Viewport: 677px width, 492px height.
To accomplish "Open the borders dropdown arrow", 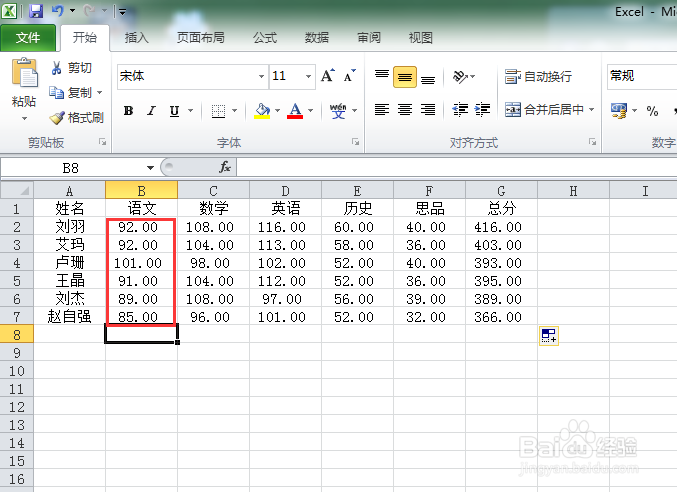I will pos(234,111).
